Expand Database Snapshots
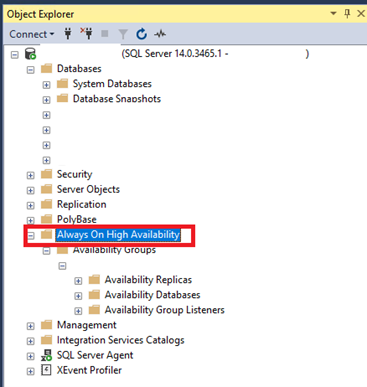 46,100
